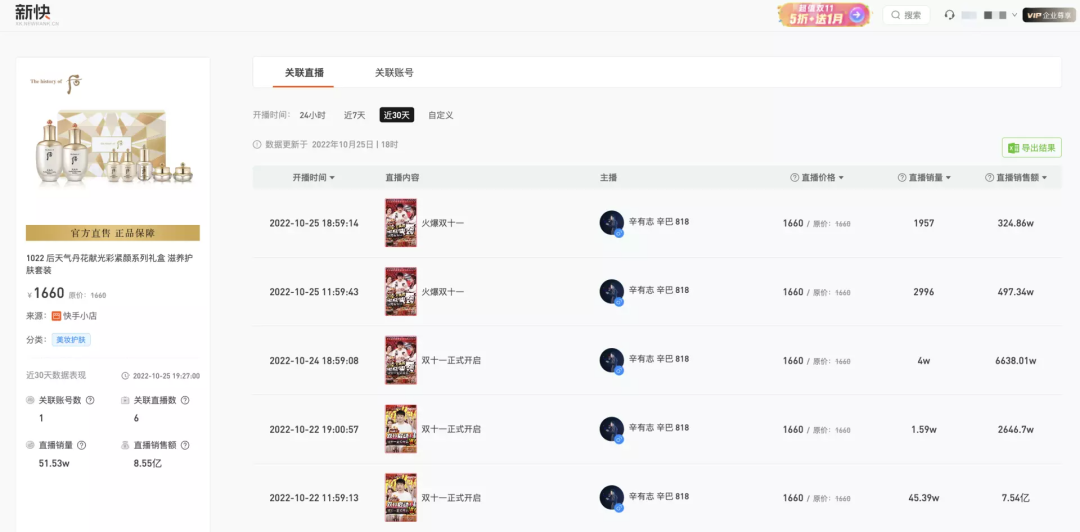Image resolution: width=1080 pixels, height=532 pixels.
Task: Click the 快手小店 source icon
Action: [x=56, y=316]
